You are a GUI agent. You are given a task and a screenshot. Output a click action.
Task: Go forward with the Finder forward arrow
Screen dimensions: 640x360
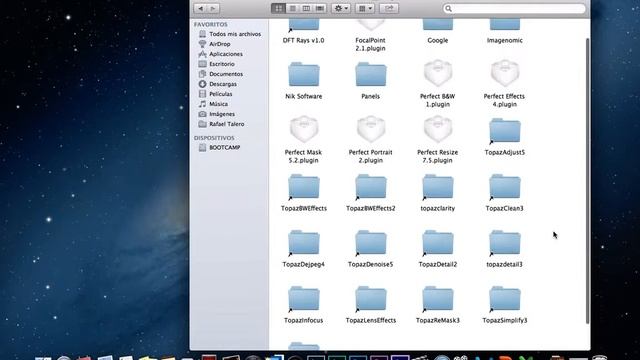click(x=213, y=8)
